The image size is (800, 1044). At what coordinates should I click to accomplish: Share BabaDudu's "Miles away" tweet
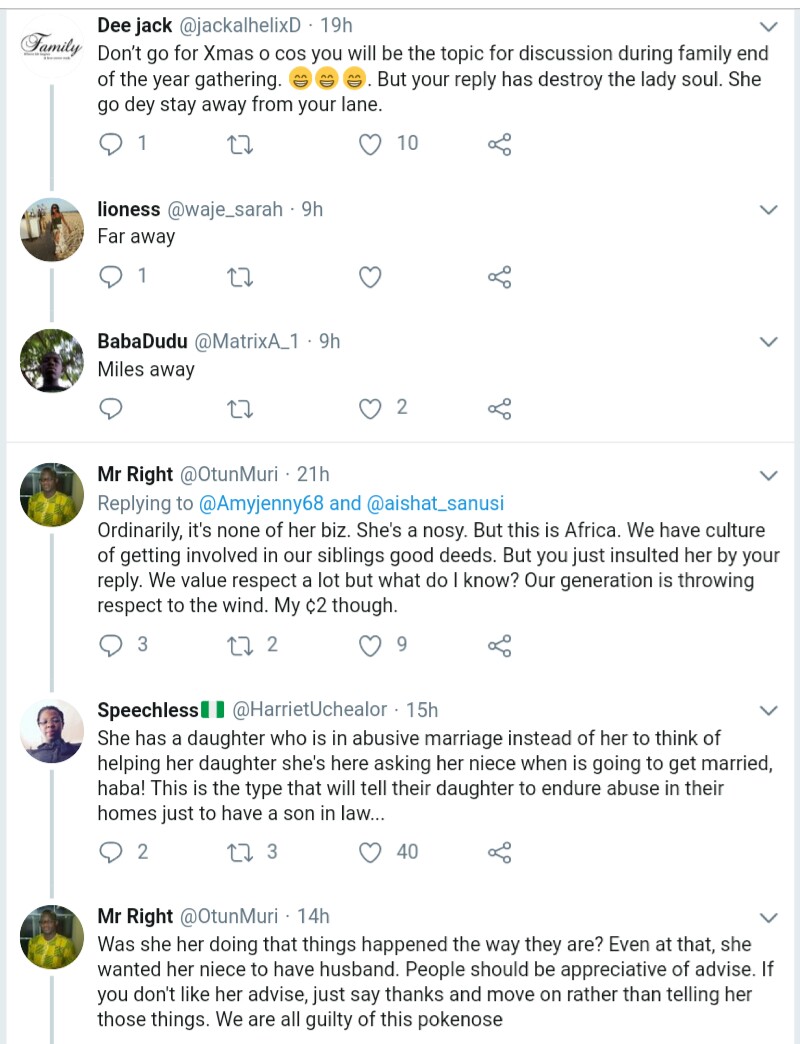pos(500,408)
